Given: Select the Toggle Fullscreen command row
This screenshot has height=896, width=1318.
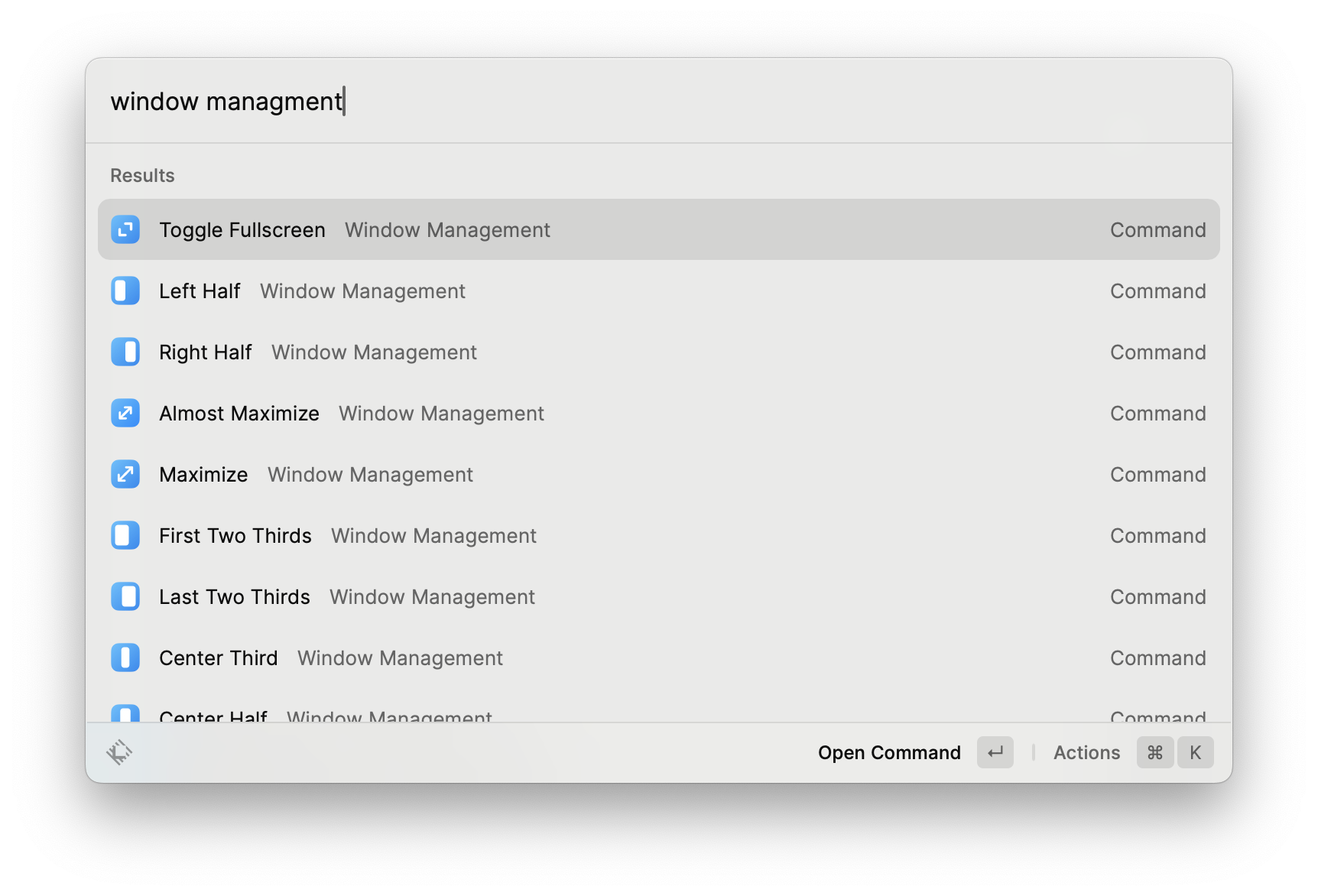Looking at the screenshot, I should [657, 229].
